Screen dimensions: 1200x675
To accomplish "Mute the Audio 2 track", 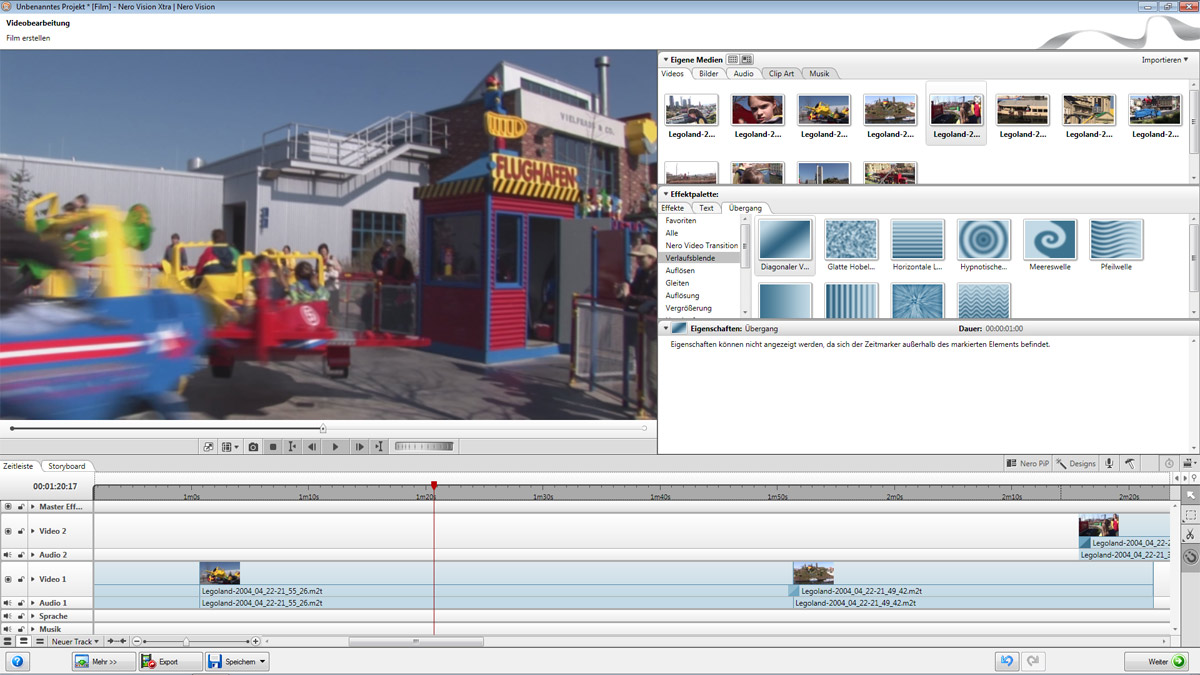I will [8, 554].
